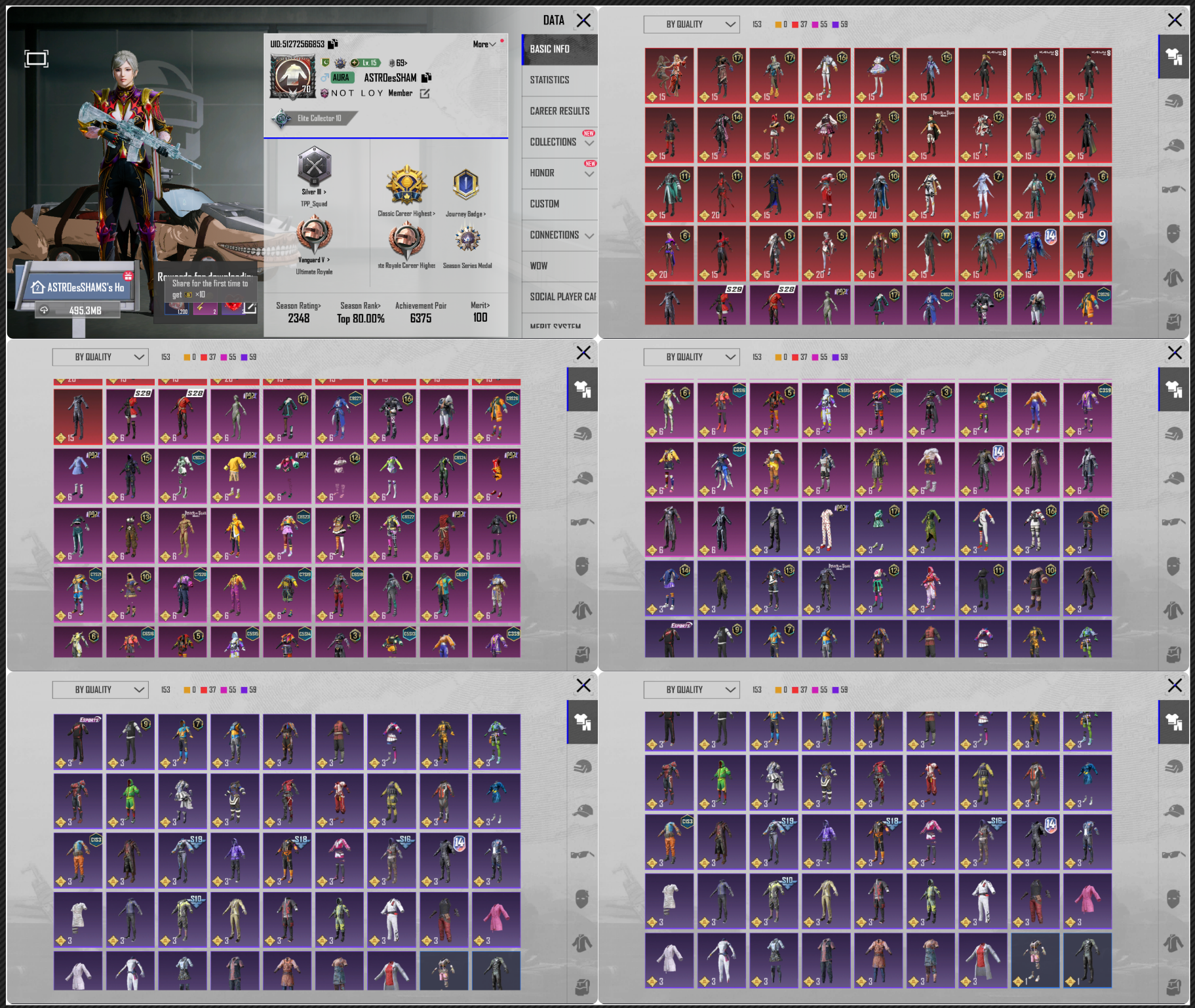
Task: Select helmet category icon in top-right panel sidebar
Action: click(x=1173, y=101)
